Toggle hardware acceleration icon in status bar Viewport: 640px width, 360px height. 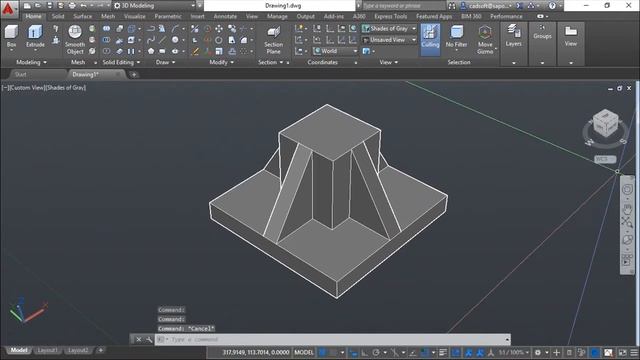(595, 352)
